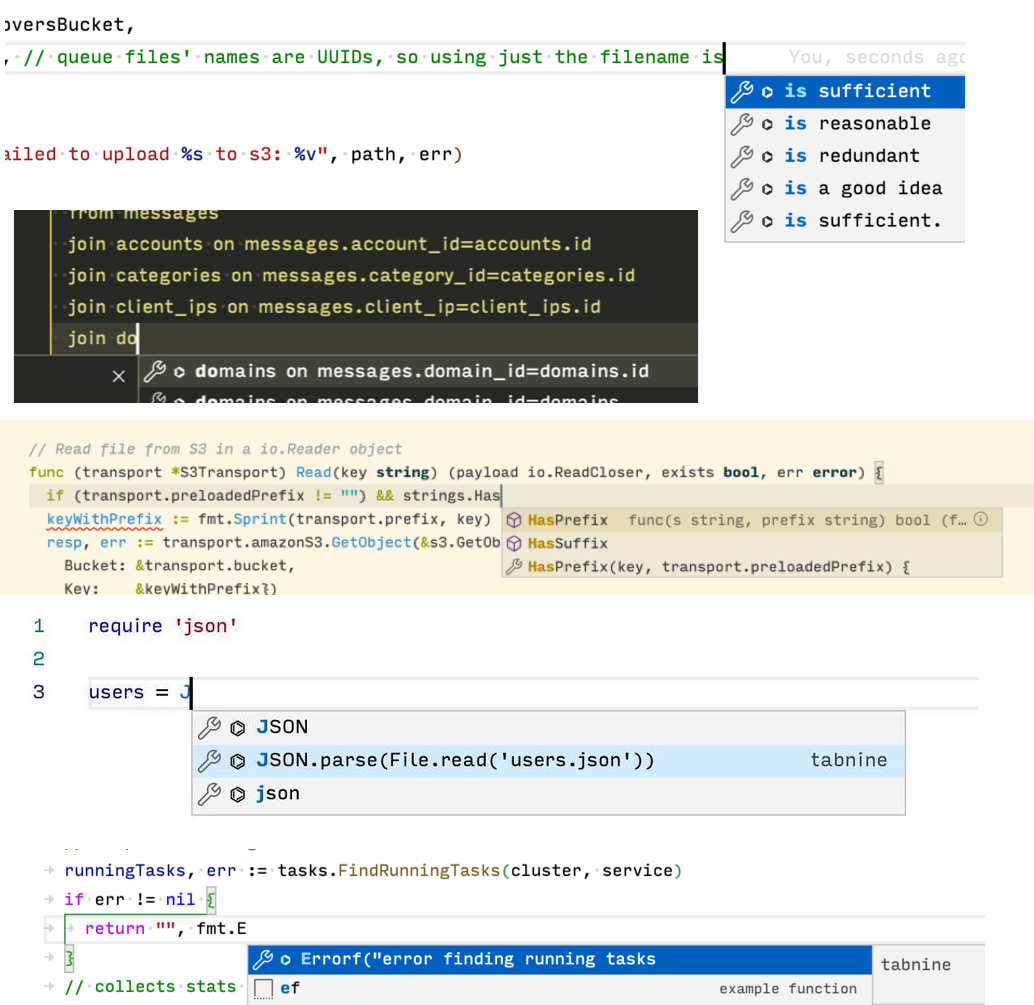Click the snippet box icon beside 'ef'

click(x=263, y=989)
